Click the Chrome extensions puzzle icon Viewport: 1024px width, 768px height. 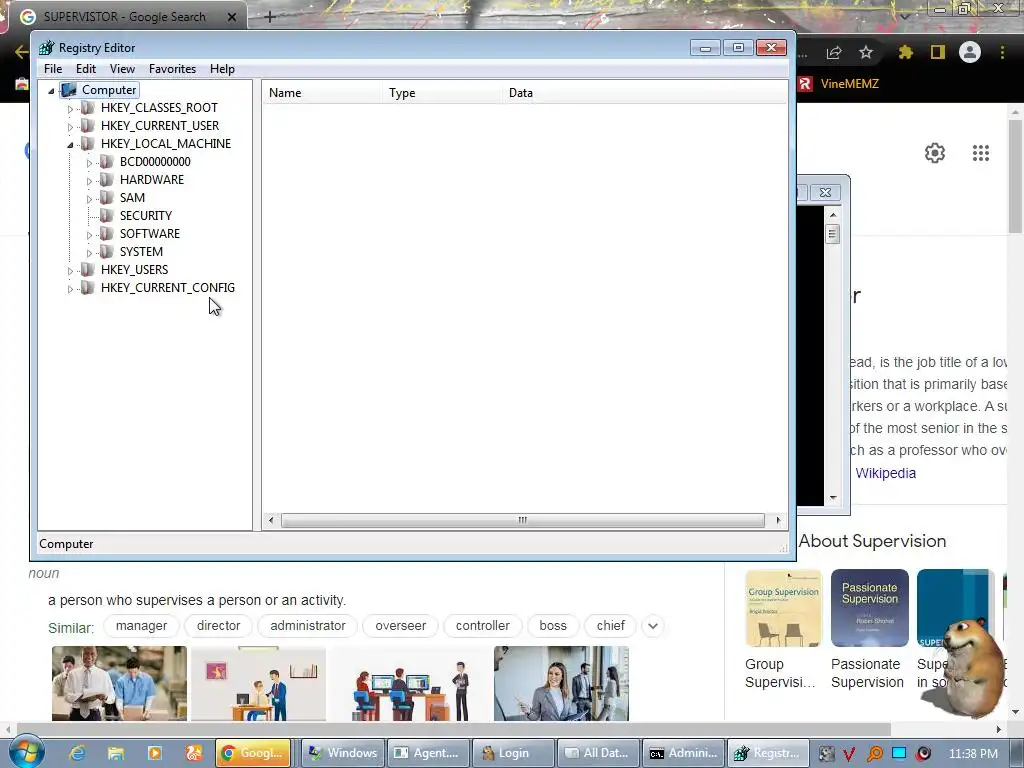905,52
